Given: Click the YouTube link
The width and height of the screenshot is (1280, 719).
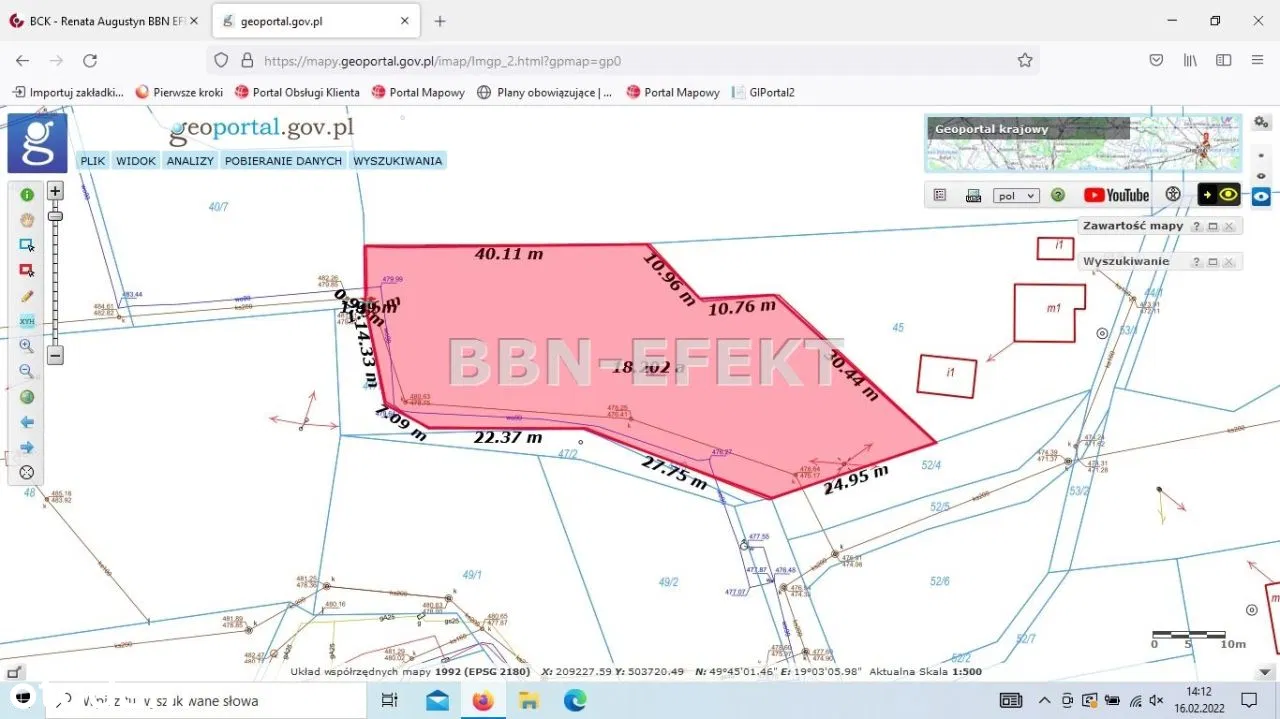Looking at the screenshot, I should point(1116,195).
